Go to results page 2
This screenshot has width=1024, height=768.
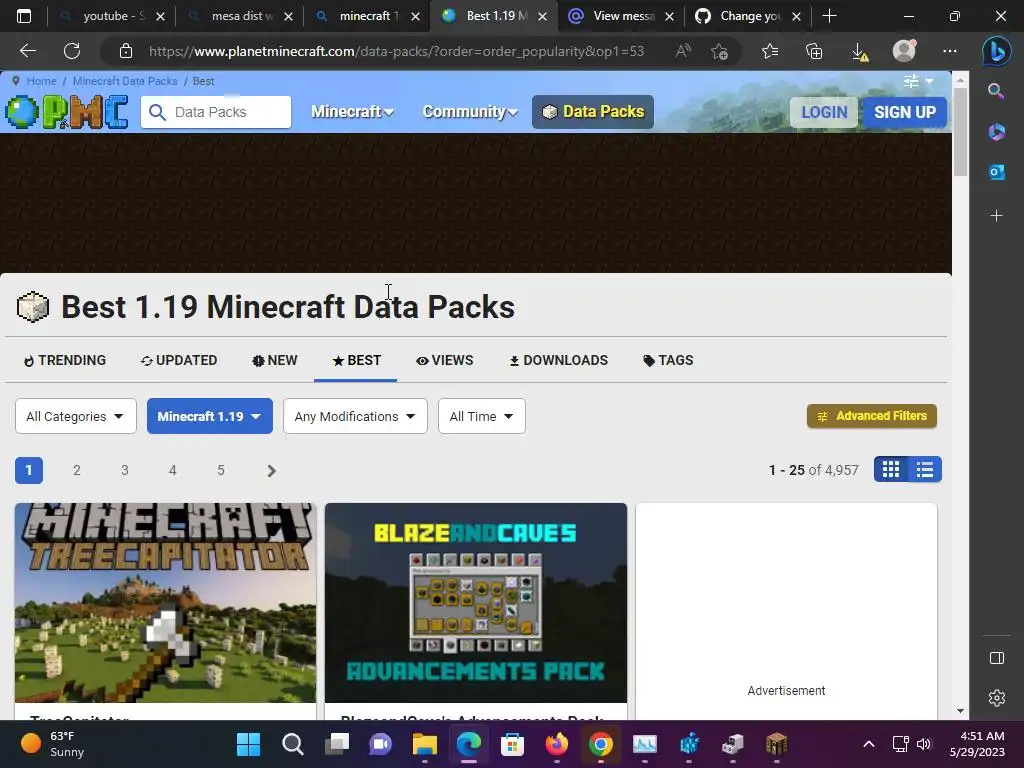click(x=76, y=470)
